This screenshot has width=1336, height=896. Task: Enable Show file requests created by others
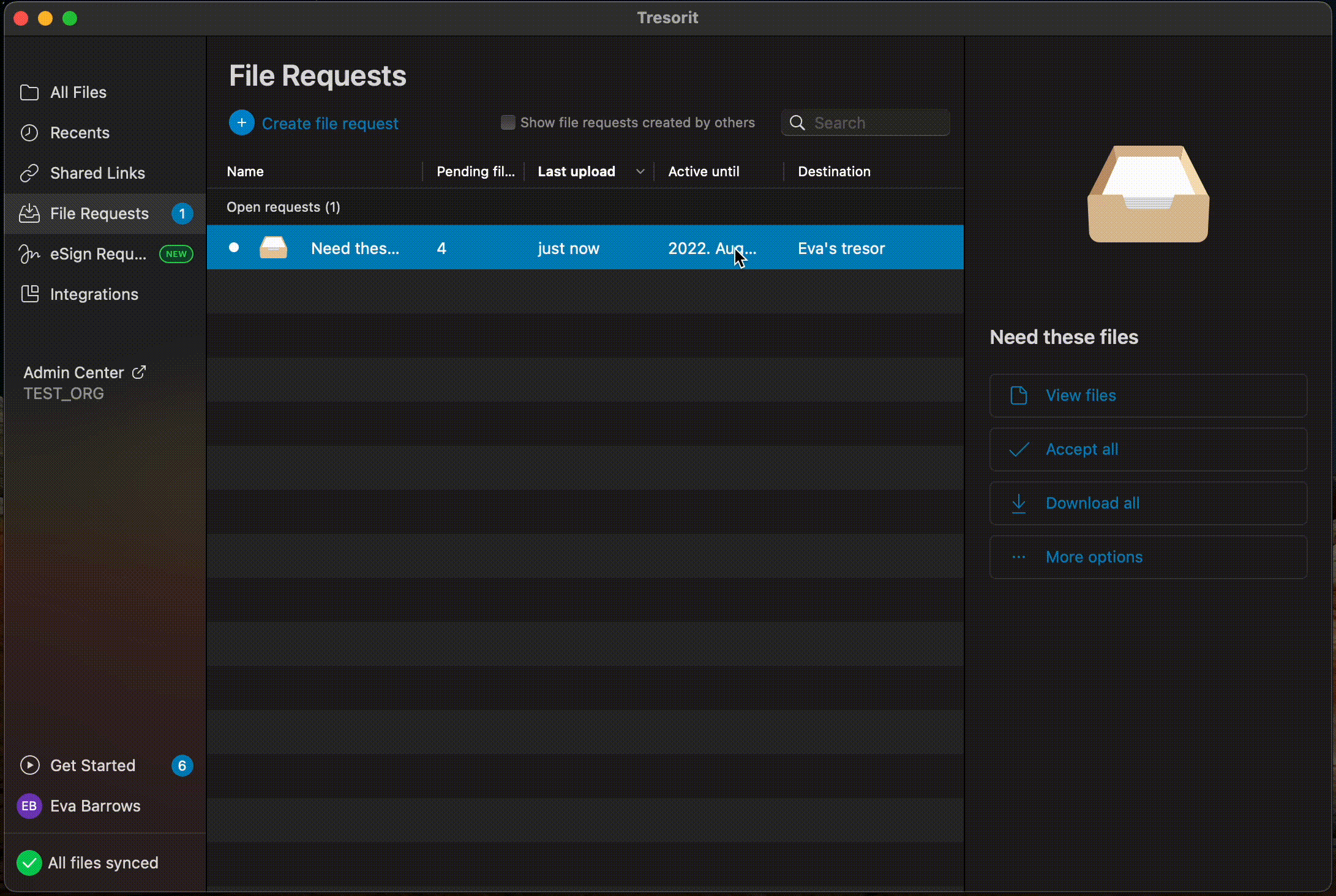508,122
